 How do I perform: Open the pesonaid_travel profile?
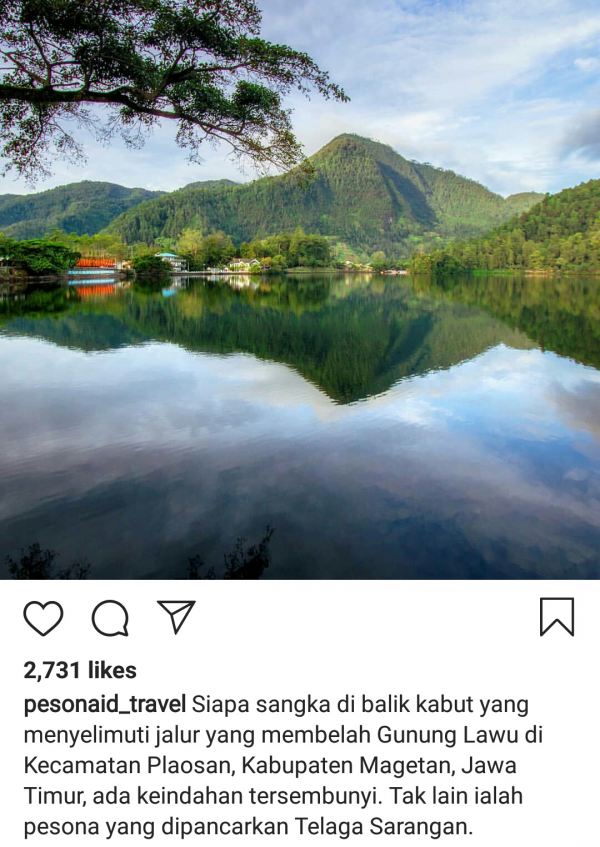pyautogui.click(x=105, y=704)
